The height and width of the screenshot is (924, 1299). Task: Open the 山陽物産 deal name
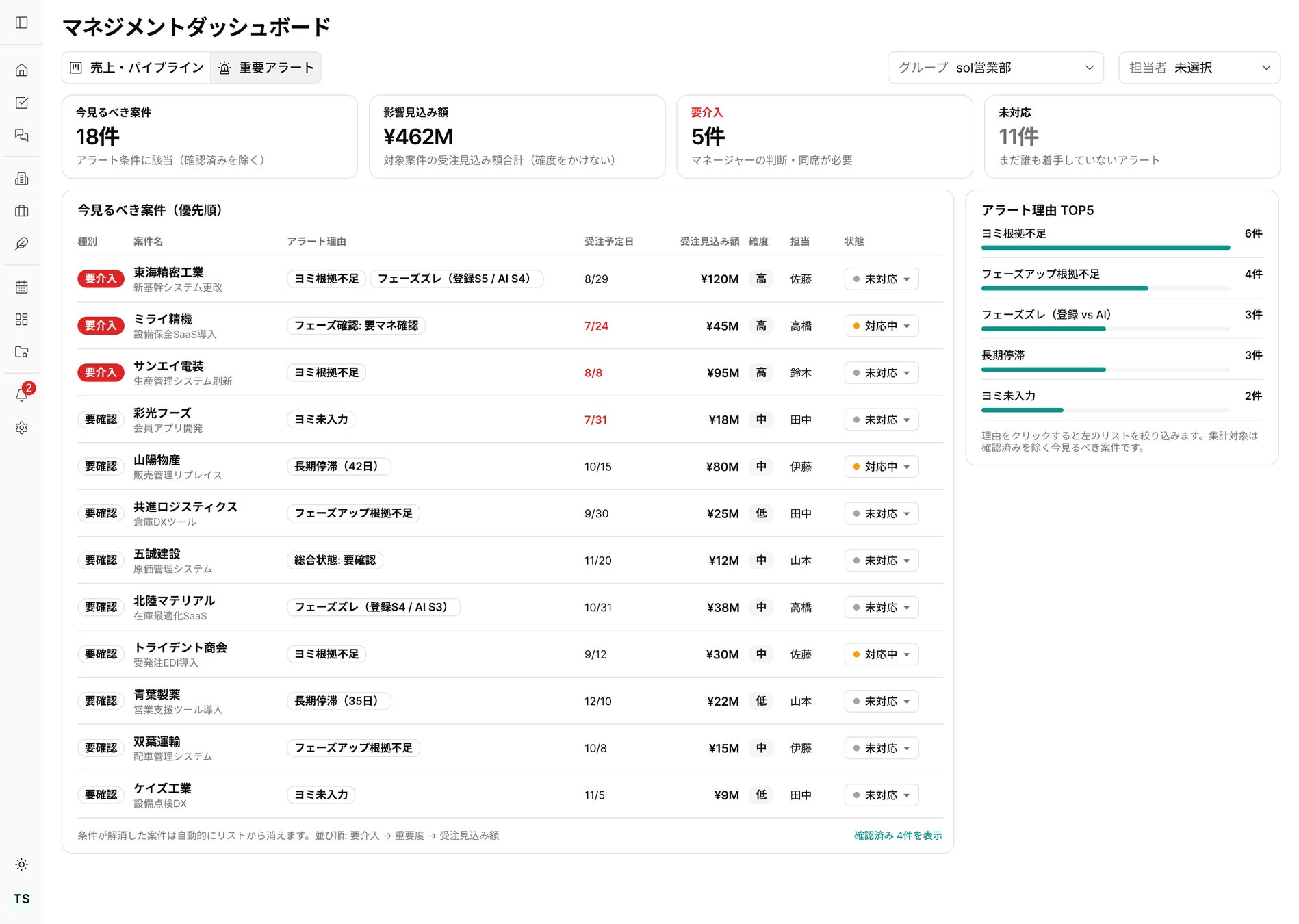pyautogui.click(x=157, y=460)
